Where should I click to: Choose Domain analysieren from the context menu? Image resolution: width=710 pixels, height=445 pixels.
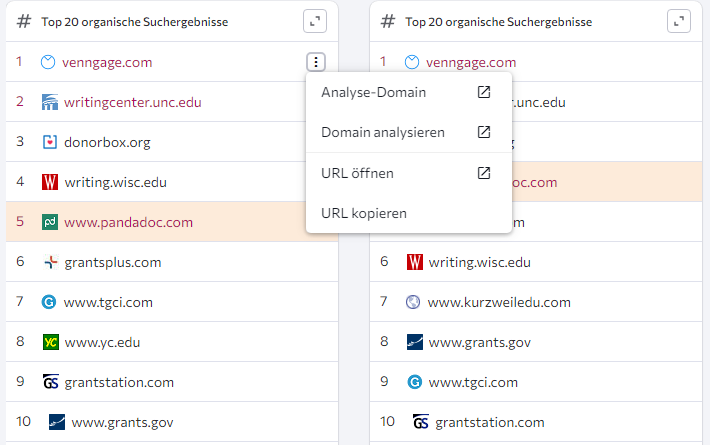[409, 132]
